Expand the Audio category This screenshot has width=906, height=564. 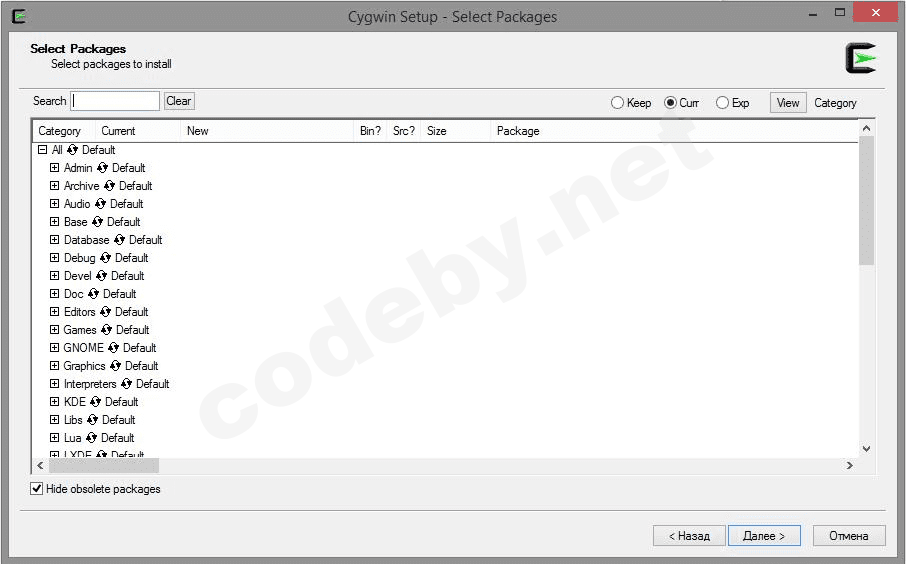point(54,203)
